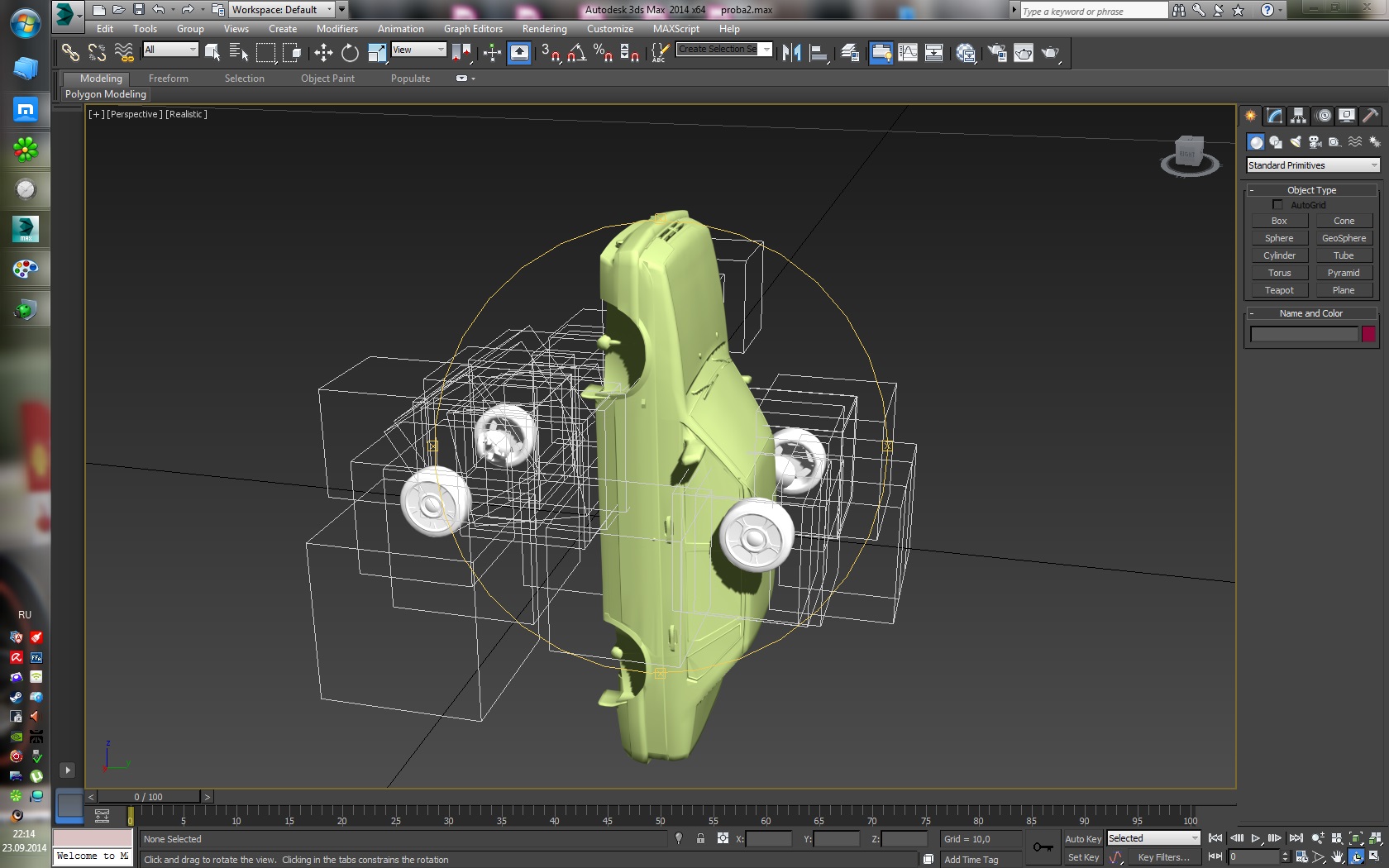
Task: Switch to Cameras category icon
Action: click(1315, 142)
